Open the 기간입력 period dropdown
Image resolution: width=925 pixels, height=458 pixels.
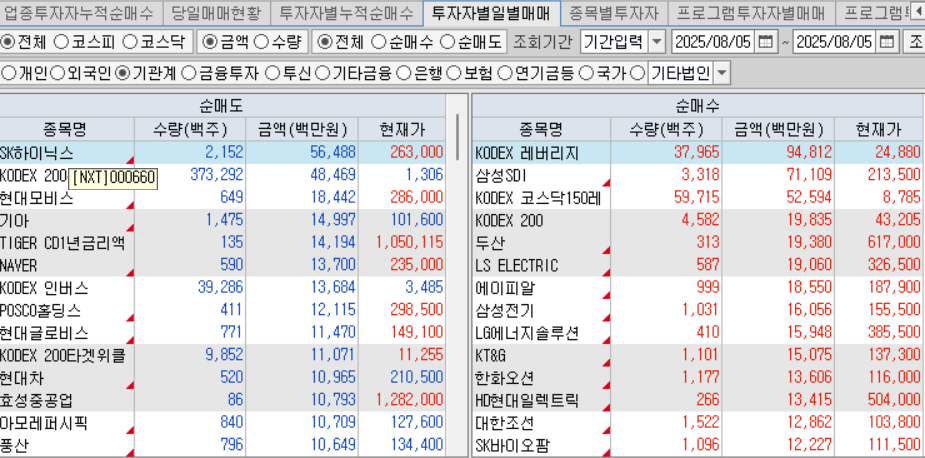coord(657,42)
